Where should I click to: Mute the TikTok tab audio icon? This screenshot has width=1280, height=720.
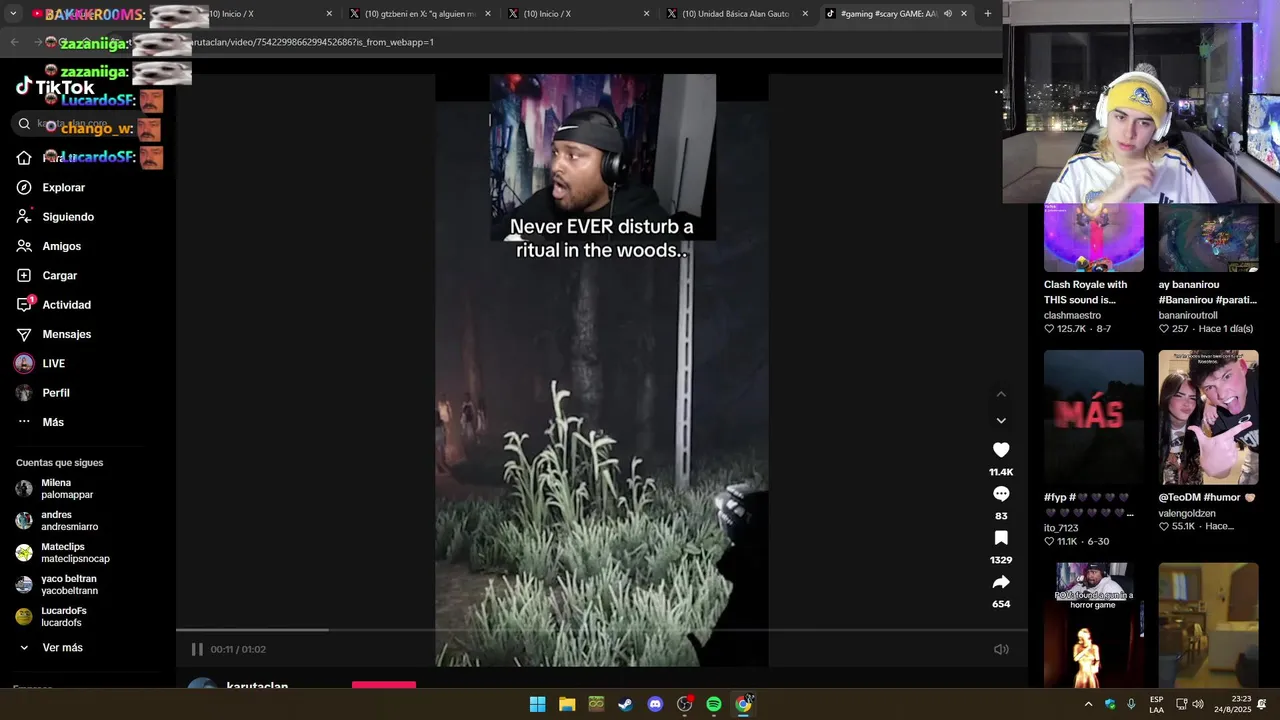click(948, 14)
